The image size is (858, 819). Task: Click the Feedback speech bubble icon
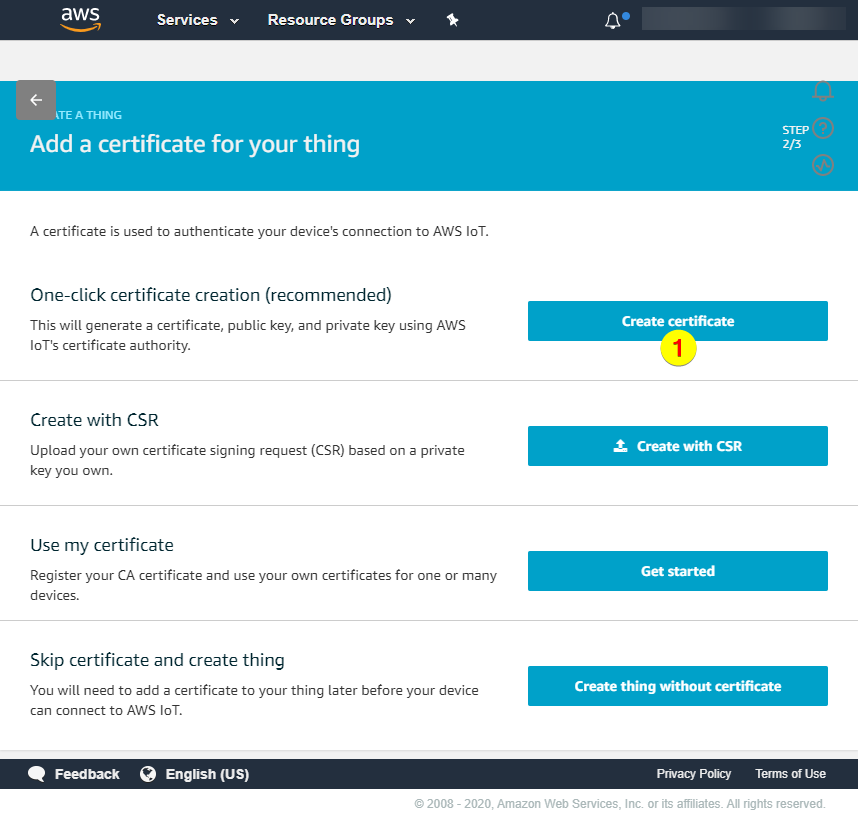37,774
